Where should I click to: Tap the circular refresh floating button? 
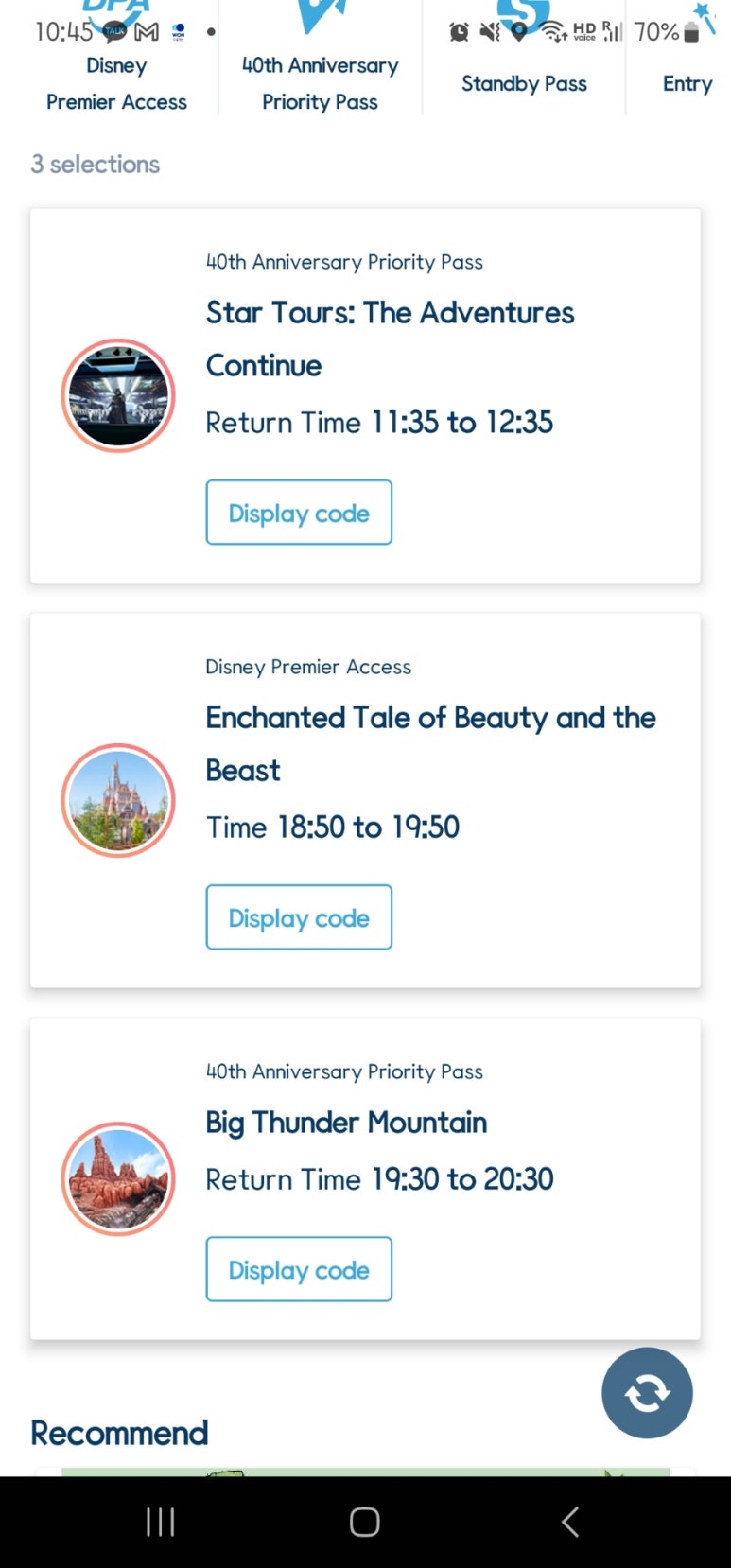647,1392
